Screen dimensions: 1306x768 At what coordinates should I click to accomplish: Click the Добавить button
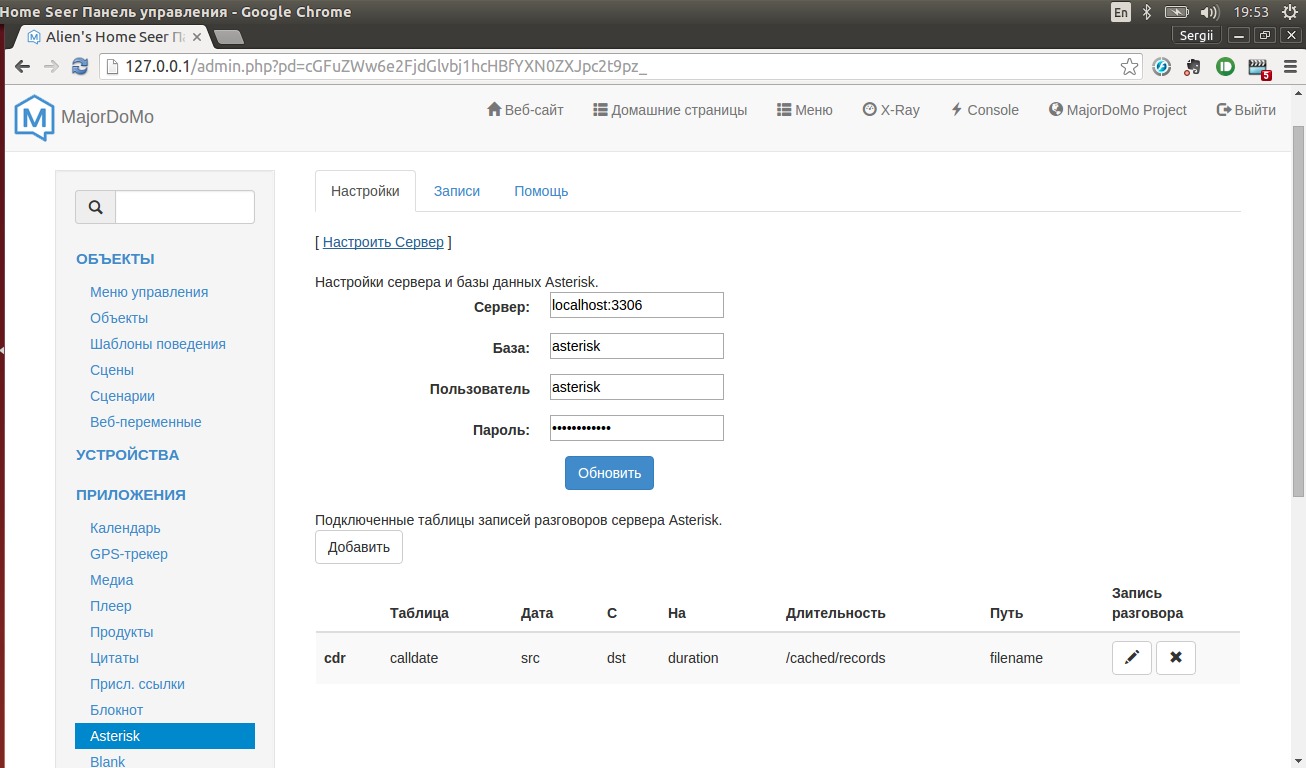359,547
